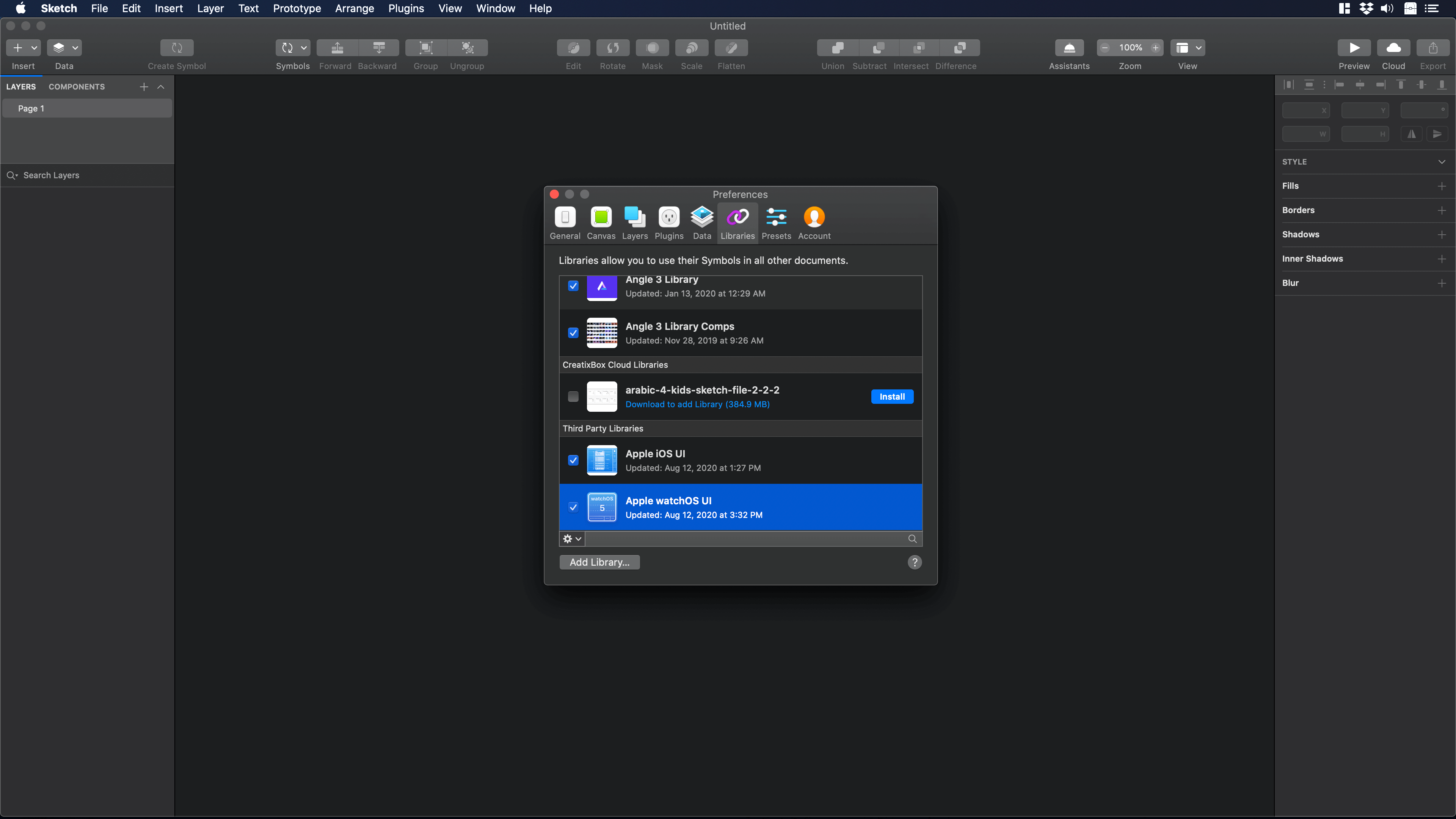Open the Prototype menu

tap(296, 8)
